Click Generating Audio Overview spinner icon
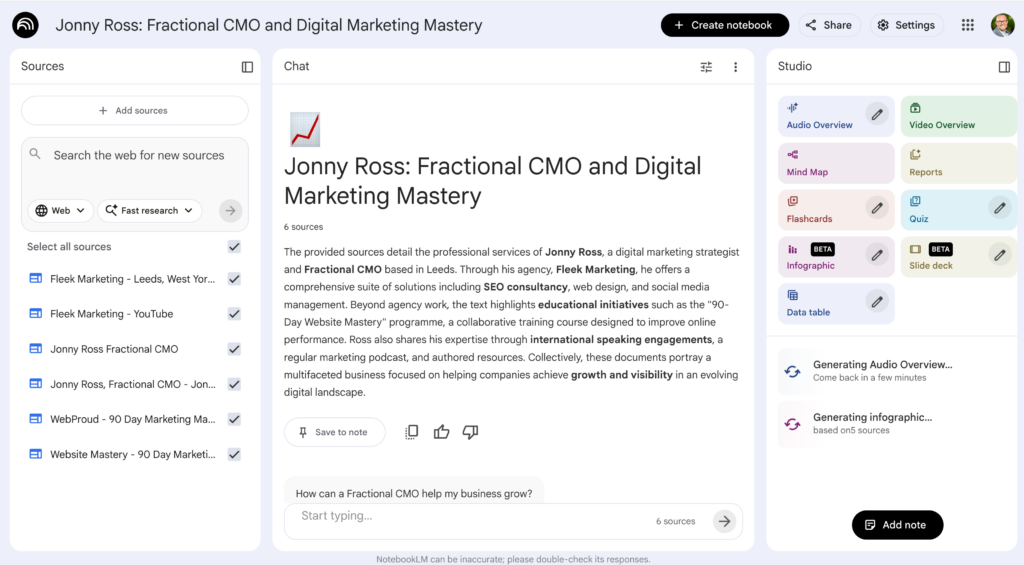Viewport: 1024px width, 565px height. [x=792, y=371]
